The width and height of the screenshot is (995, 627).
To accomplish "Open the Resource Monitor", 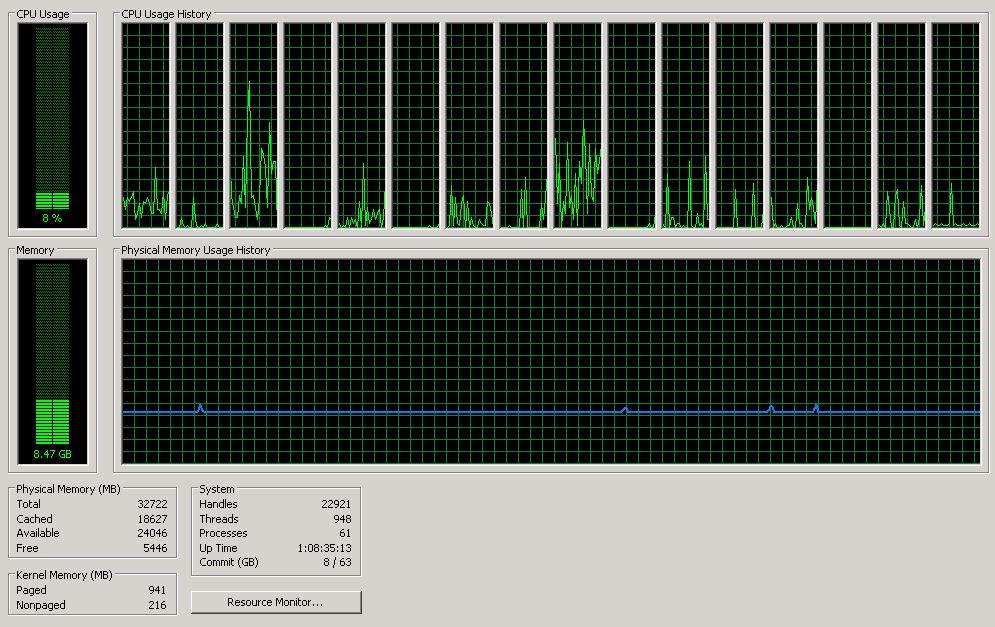I will pos(275,602).
